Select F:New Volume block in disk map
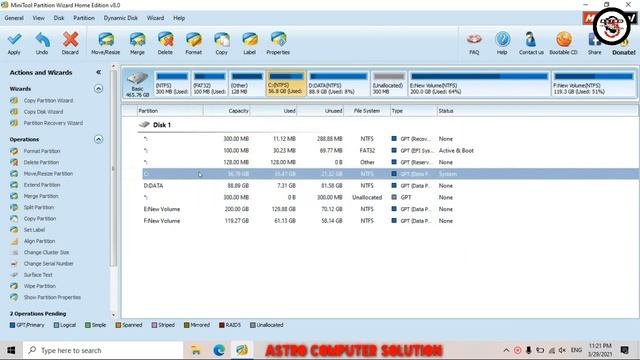This screenshot has height=360, width=640. tap(594, 83)
